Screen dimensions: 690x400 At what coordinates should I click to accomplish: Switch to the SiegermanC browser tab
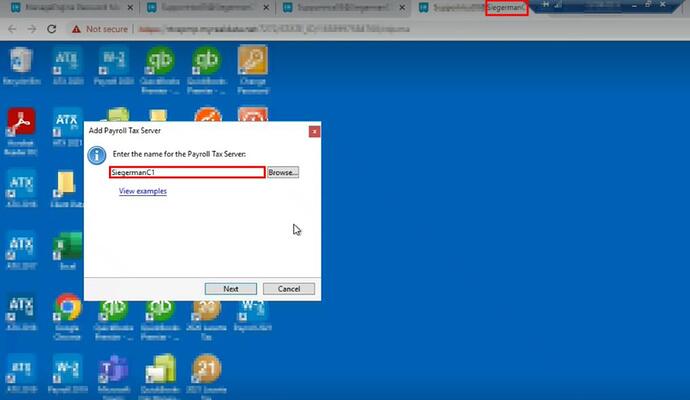(472, 7)
